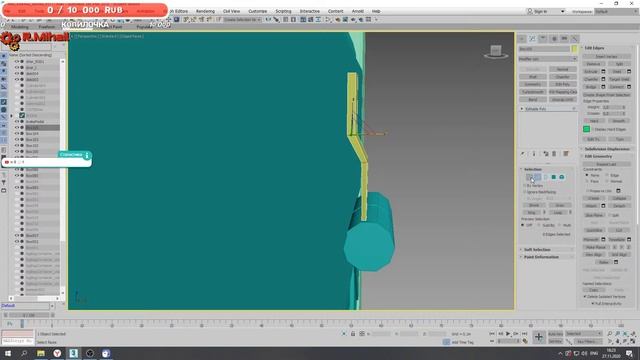Toggle Selection Lock icon in status bar
This screenshot has height=360, width=640.
[353, 334]
